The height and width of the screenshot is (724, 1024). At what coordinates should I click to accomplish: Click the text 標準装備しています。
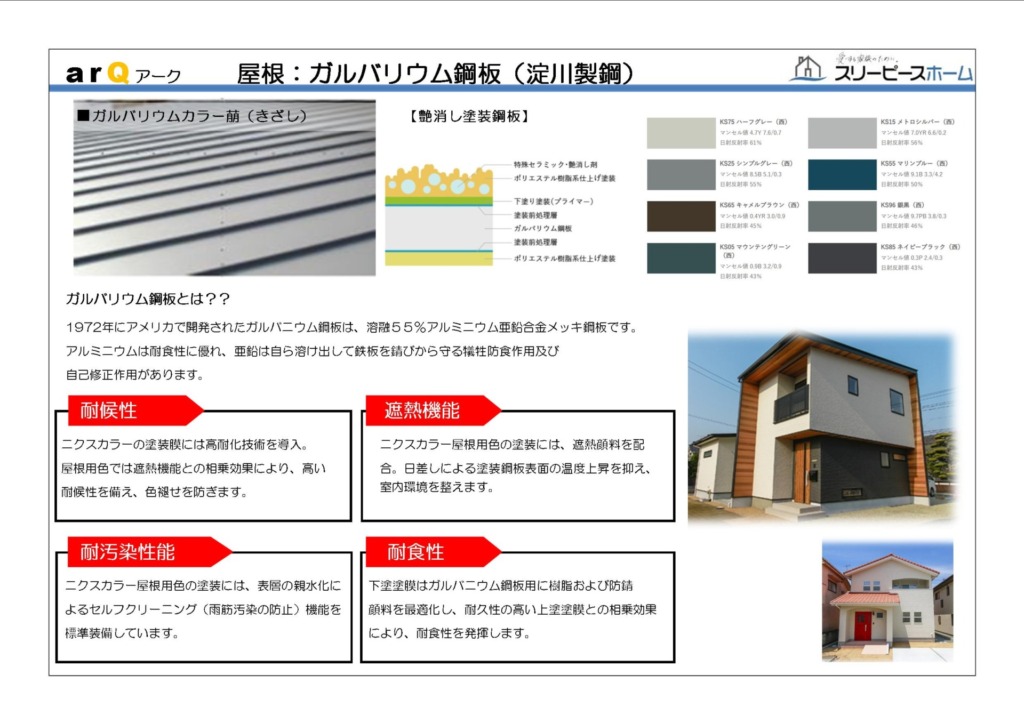[121, 633]
